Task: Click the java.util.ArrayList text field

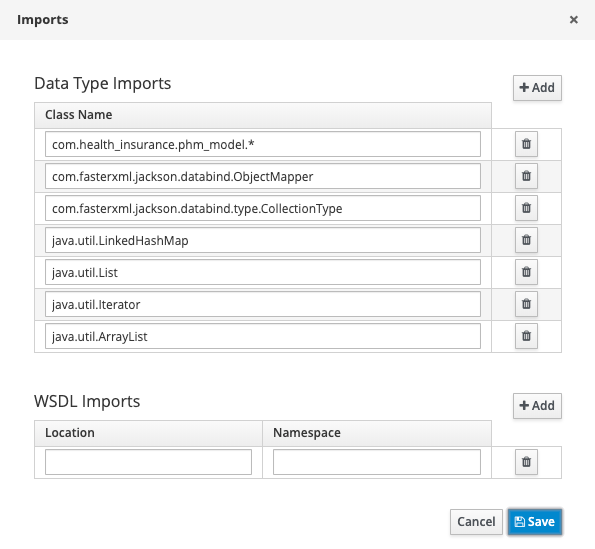Action: (x=263, y=336)
